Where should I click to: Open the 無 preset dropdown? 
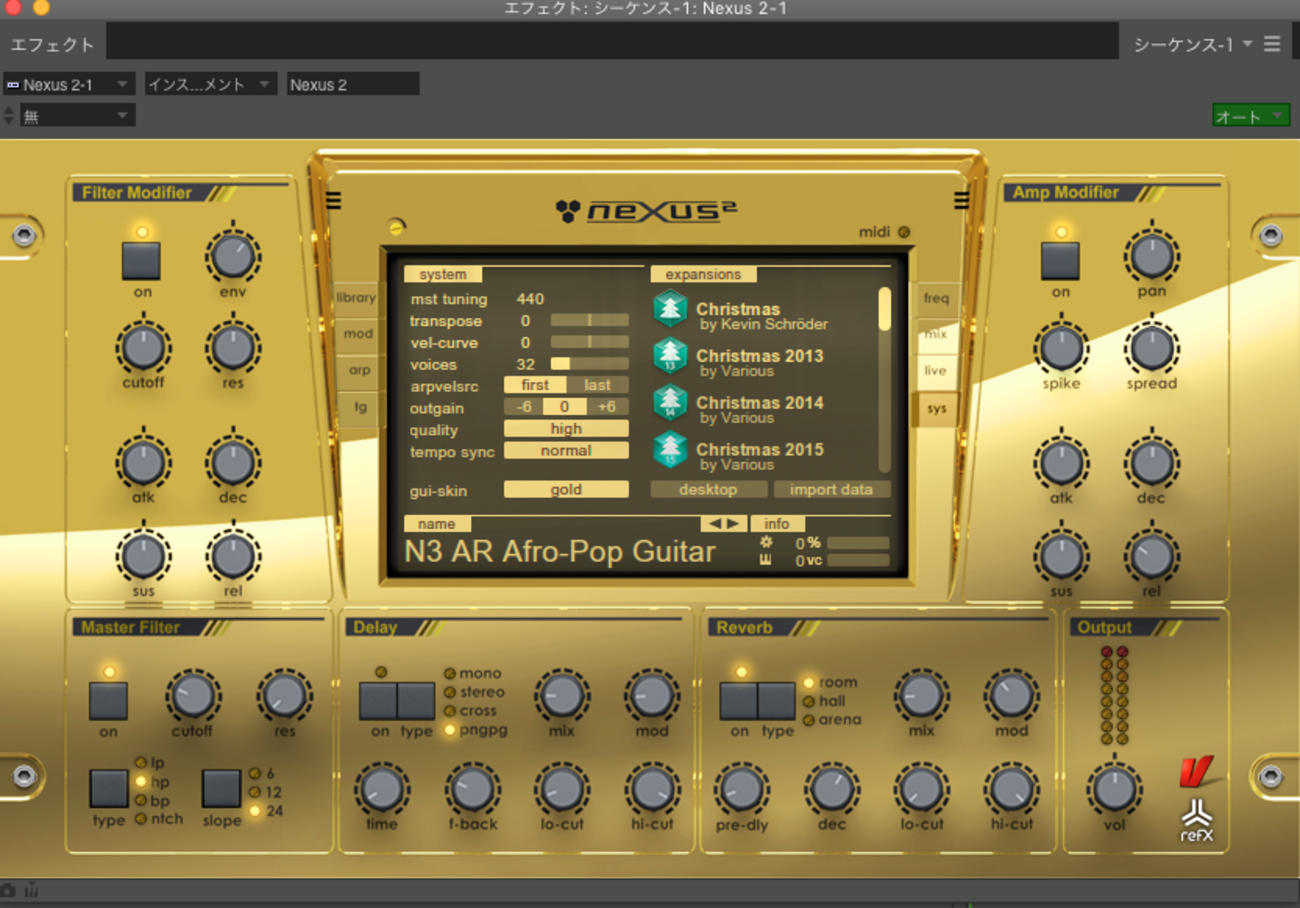tap(78, 116)
